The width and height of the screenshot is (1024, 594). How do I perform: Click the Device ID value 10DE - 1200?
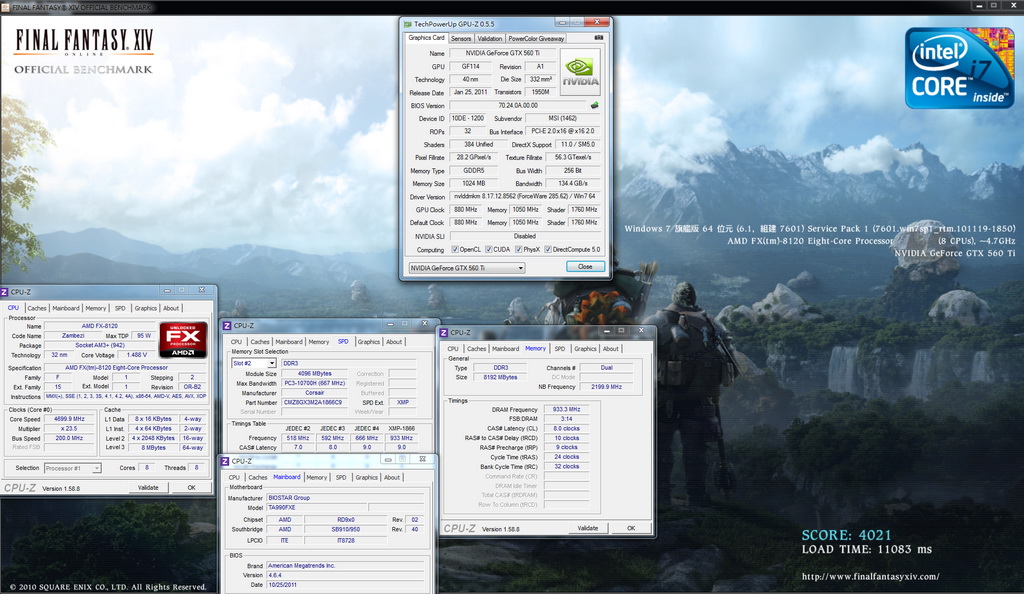point(468,118)
